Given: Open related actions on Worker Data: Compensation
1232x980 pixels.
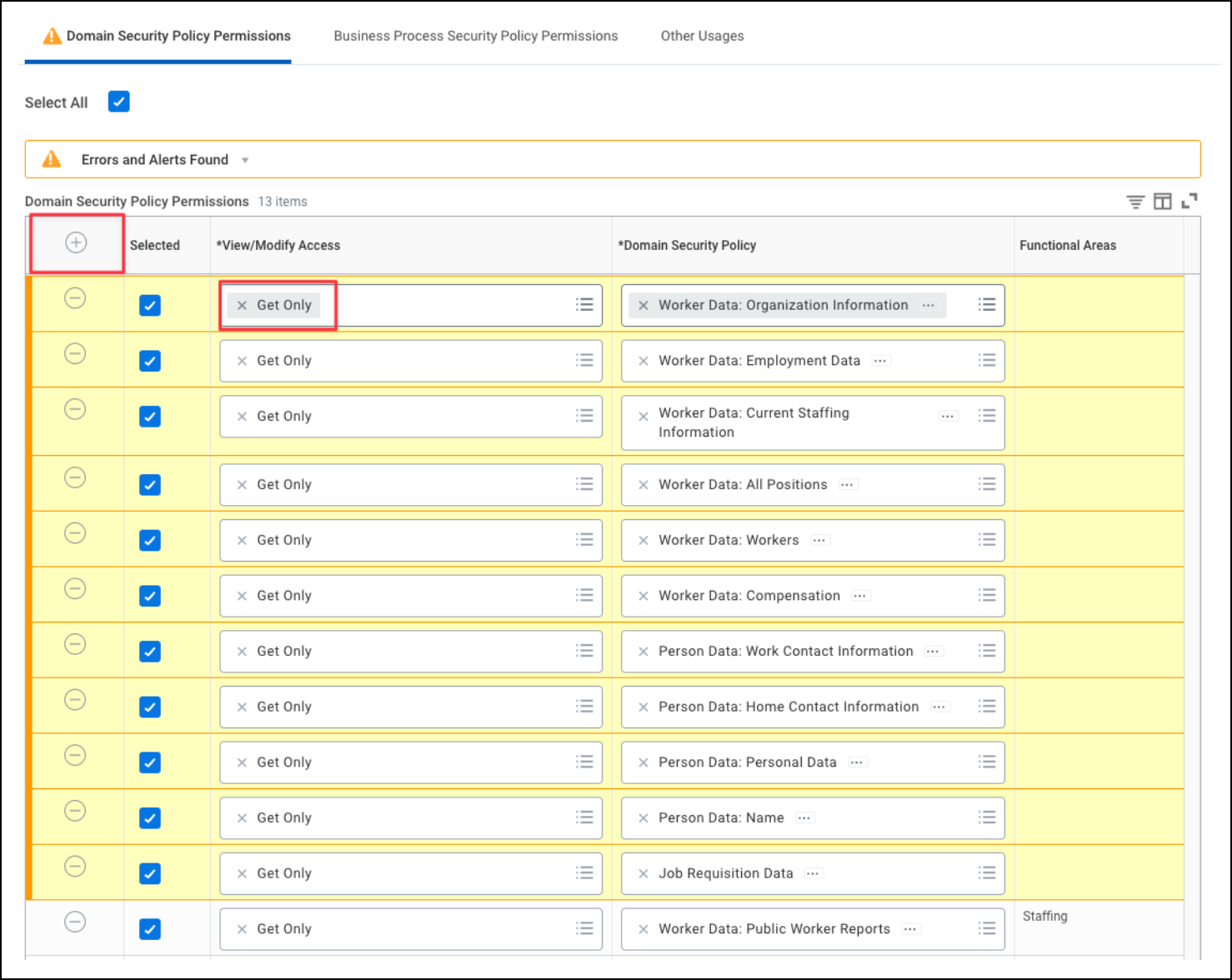Looking at the screenshot, I should [x=859, y=595].
